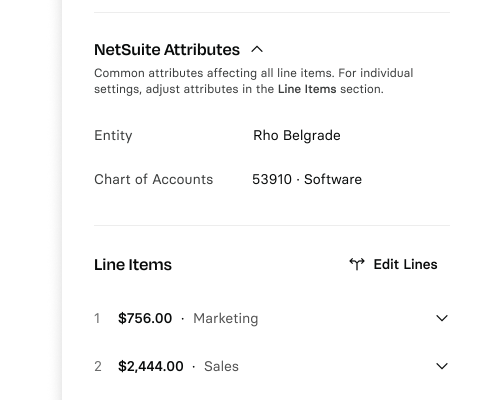Collapse the NetSuite Attributes section chevron
Image resolution: width=482 pixels, height=400 pixels.
pos(257,50)
